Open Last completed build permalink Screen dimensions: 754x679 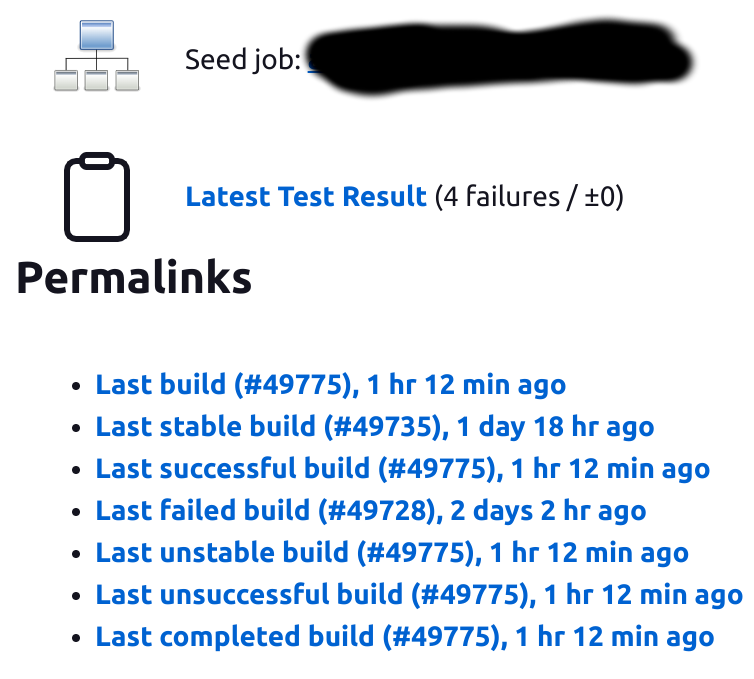[x=405, y=637]
